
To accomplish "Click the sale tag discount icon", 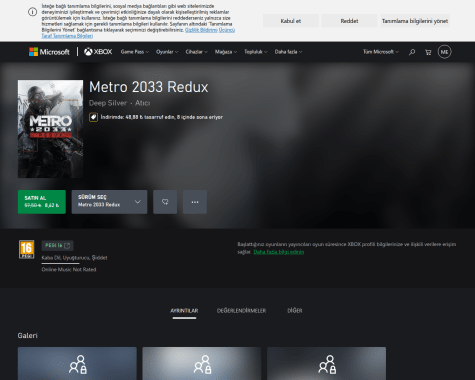I will 93,117.
